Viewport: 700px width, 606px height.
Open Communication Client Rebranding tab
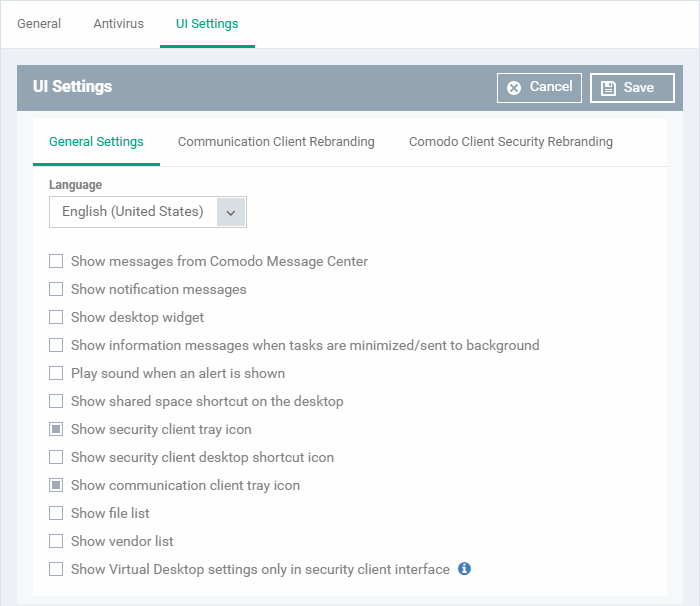point(276,142)
